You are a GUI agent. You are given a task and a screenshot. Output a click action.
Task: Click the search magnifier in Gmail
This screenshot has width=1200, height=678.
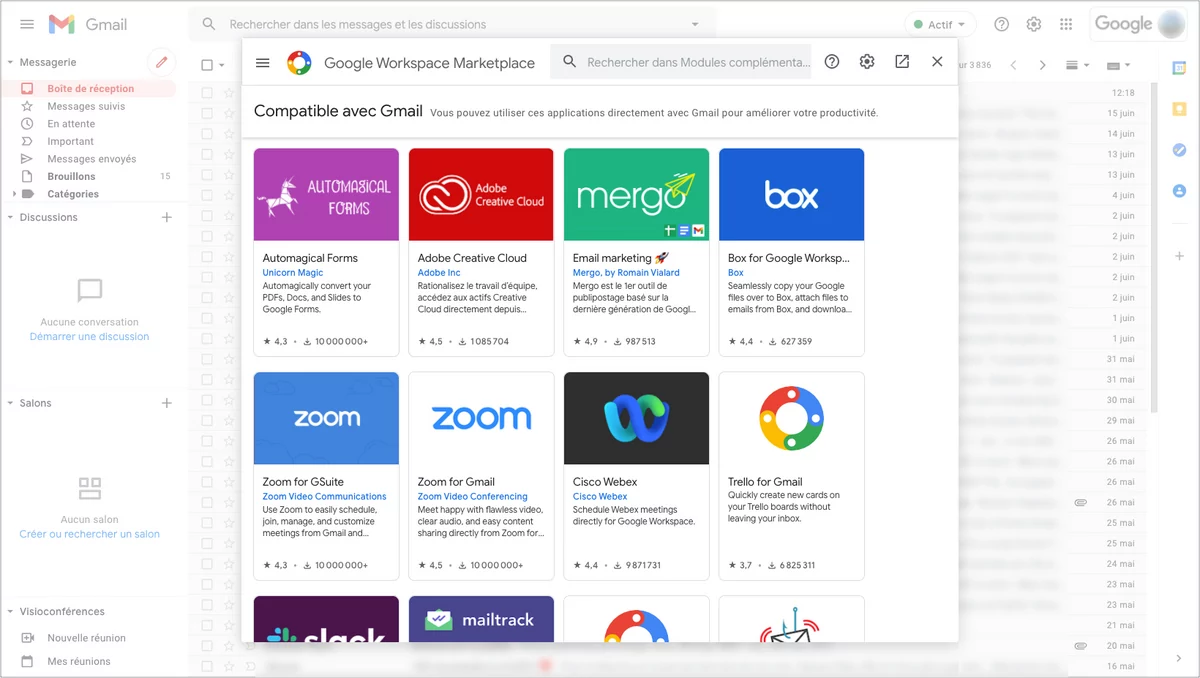209,24
